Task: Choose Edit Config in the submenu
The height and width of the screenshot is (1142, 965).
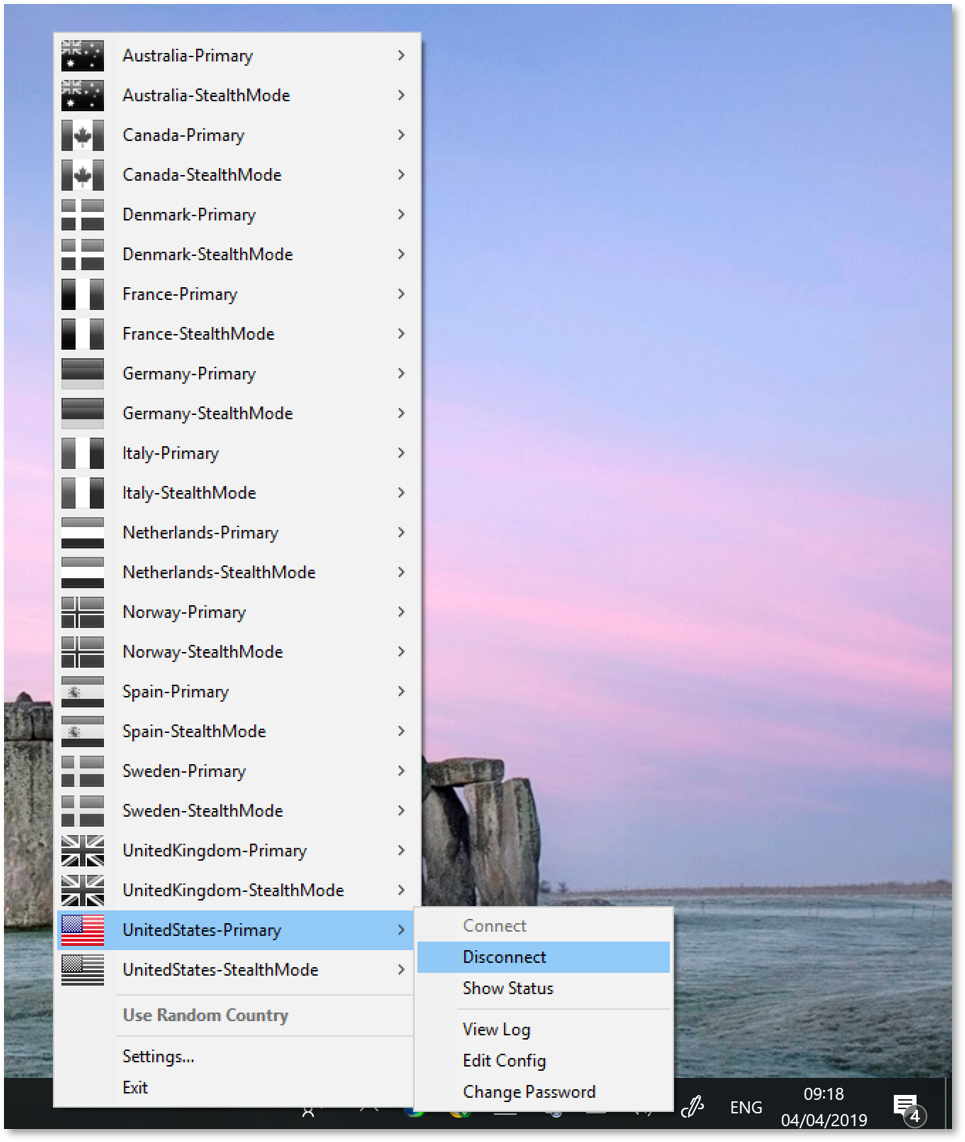Action: [x=543, y=1060]
